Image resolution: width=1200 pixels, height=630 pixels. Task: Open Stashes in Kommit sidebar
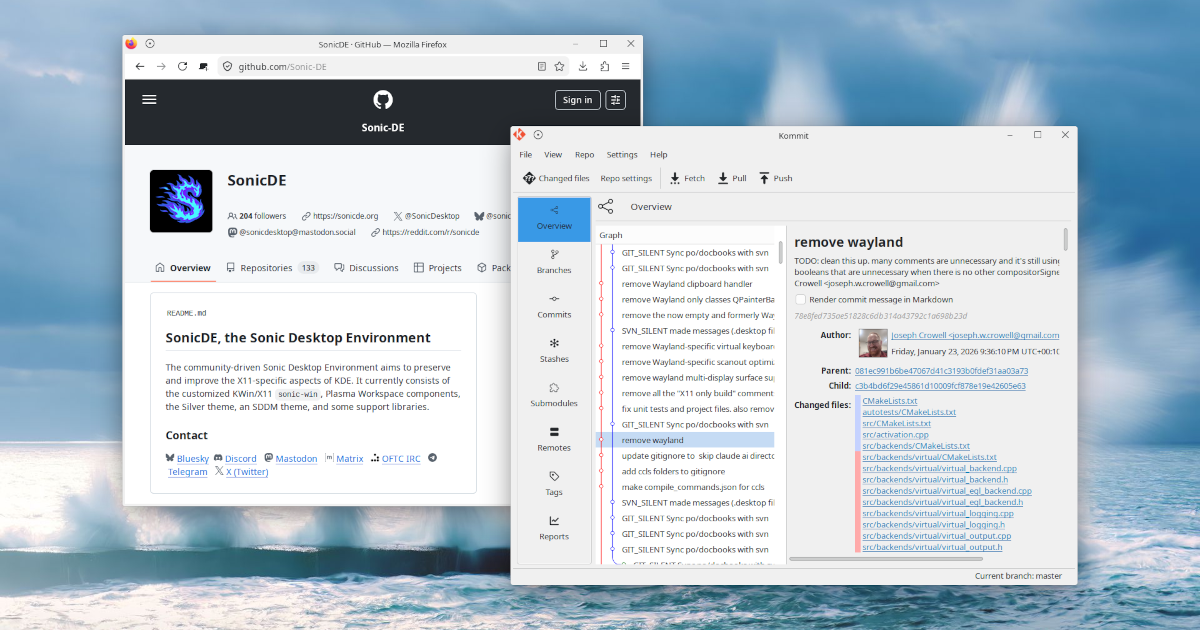(x=554, y=351)
